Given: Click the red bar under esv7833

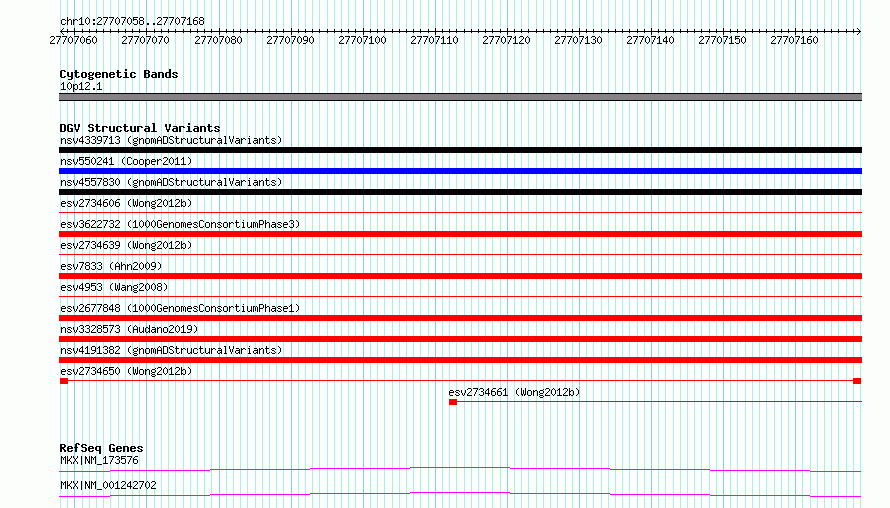Looking at the screenshot, I should [x=460, y=276].
